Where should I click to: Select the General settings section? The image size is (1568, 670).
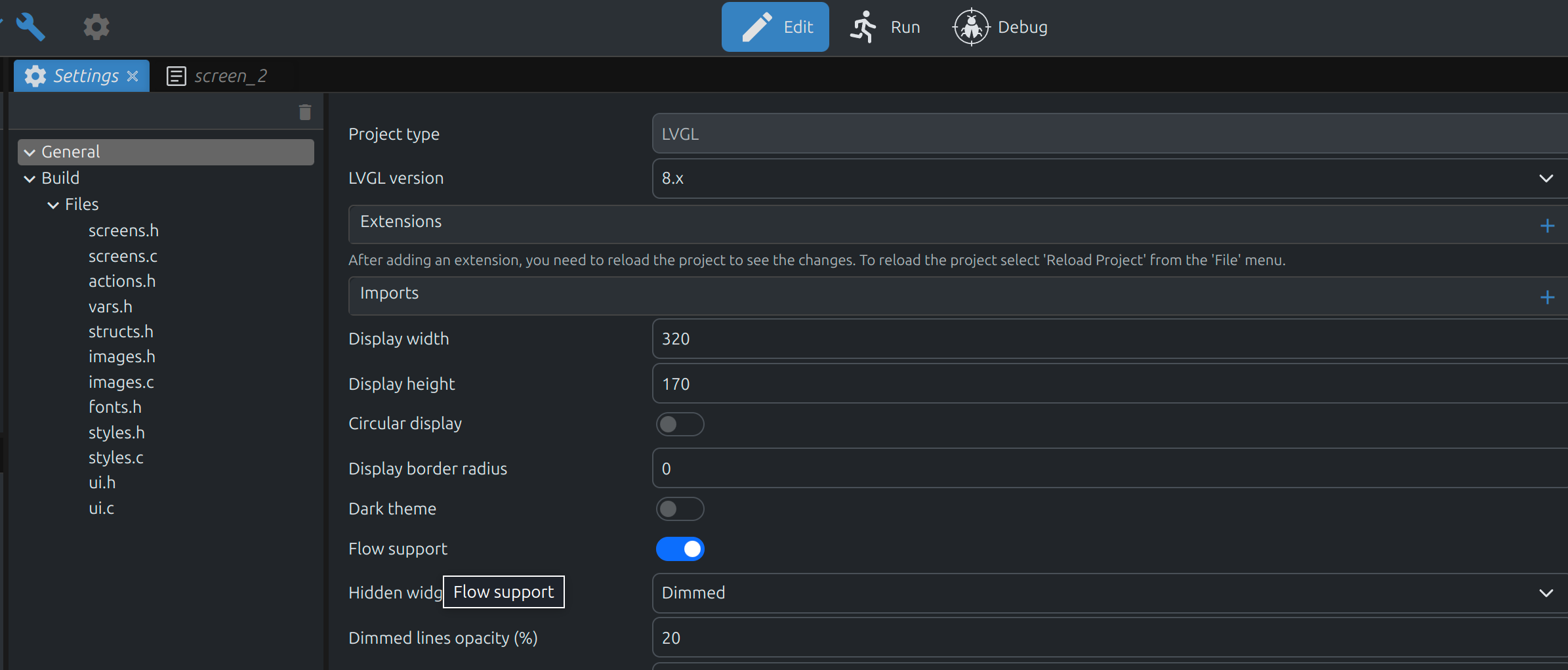click(x=71, y=152)
